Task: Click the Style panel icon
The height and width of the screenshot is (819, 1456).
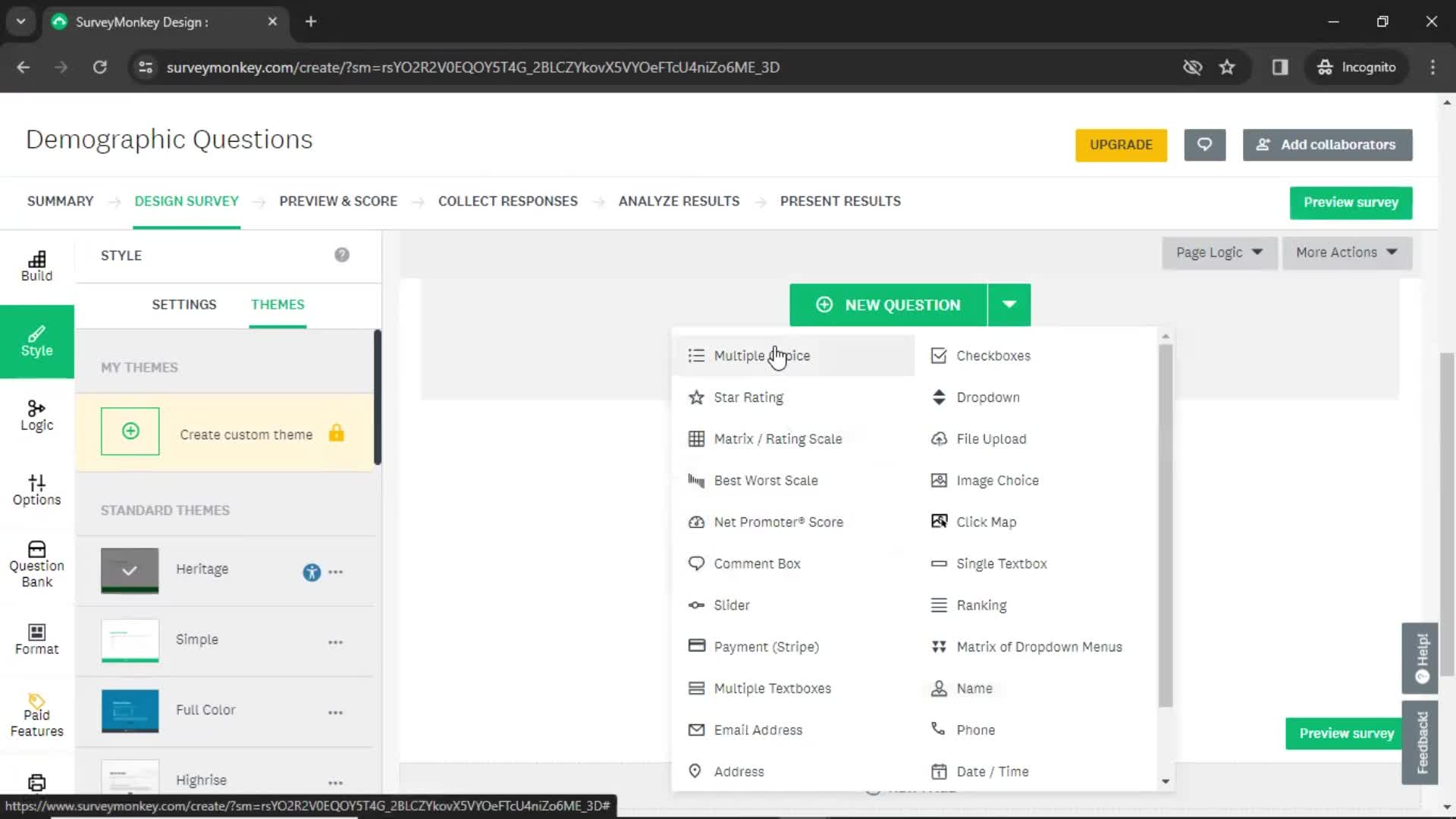Action: 37,340
